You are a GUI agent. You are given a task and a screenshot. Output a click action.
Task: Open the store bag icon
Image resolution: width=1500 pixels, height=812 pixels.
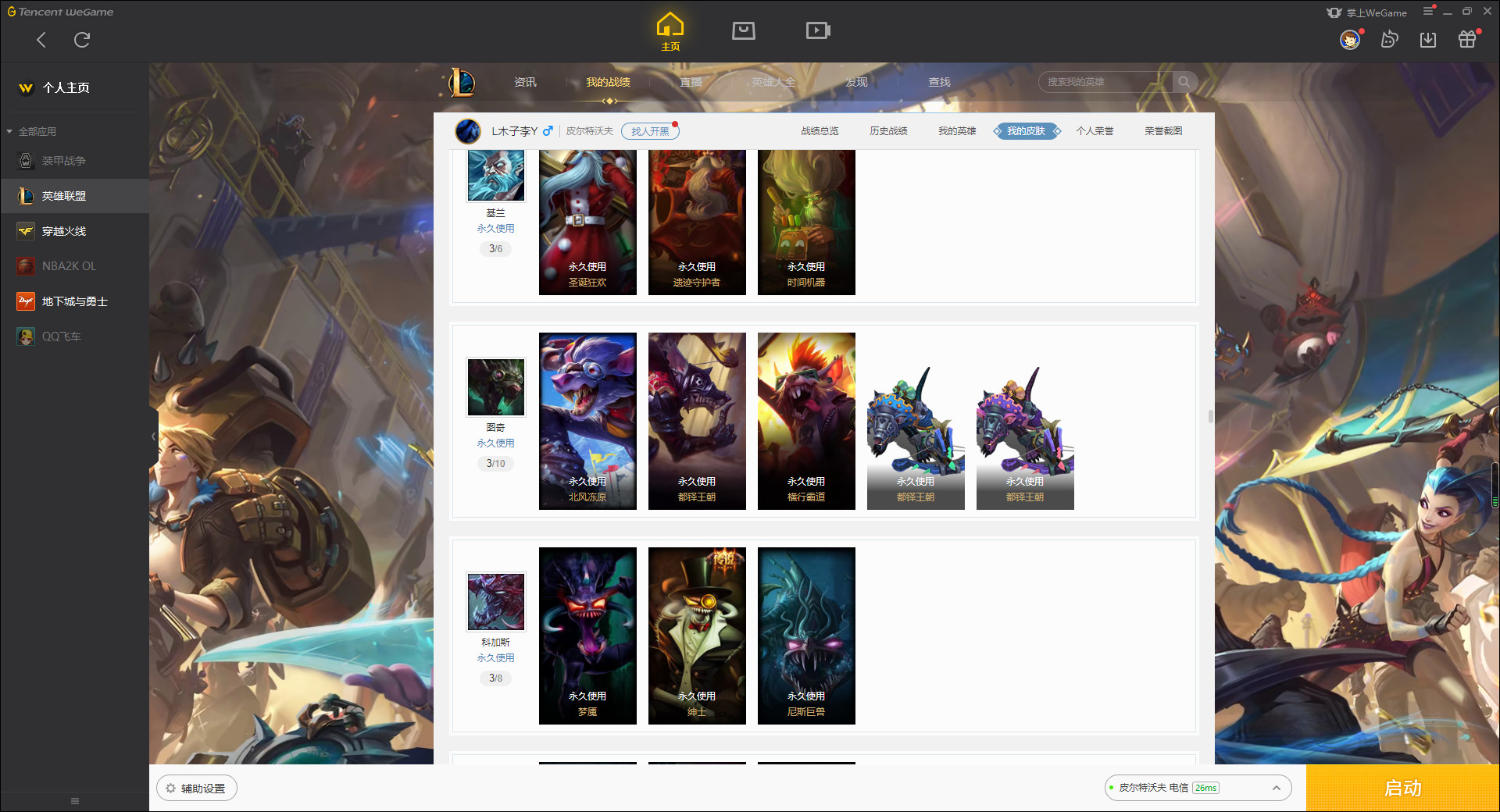744,30
